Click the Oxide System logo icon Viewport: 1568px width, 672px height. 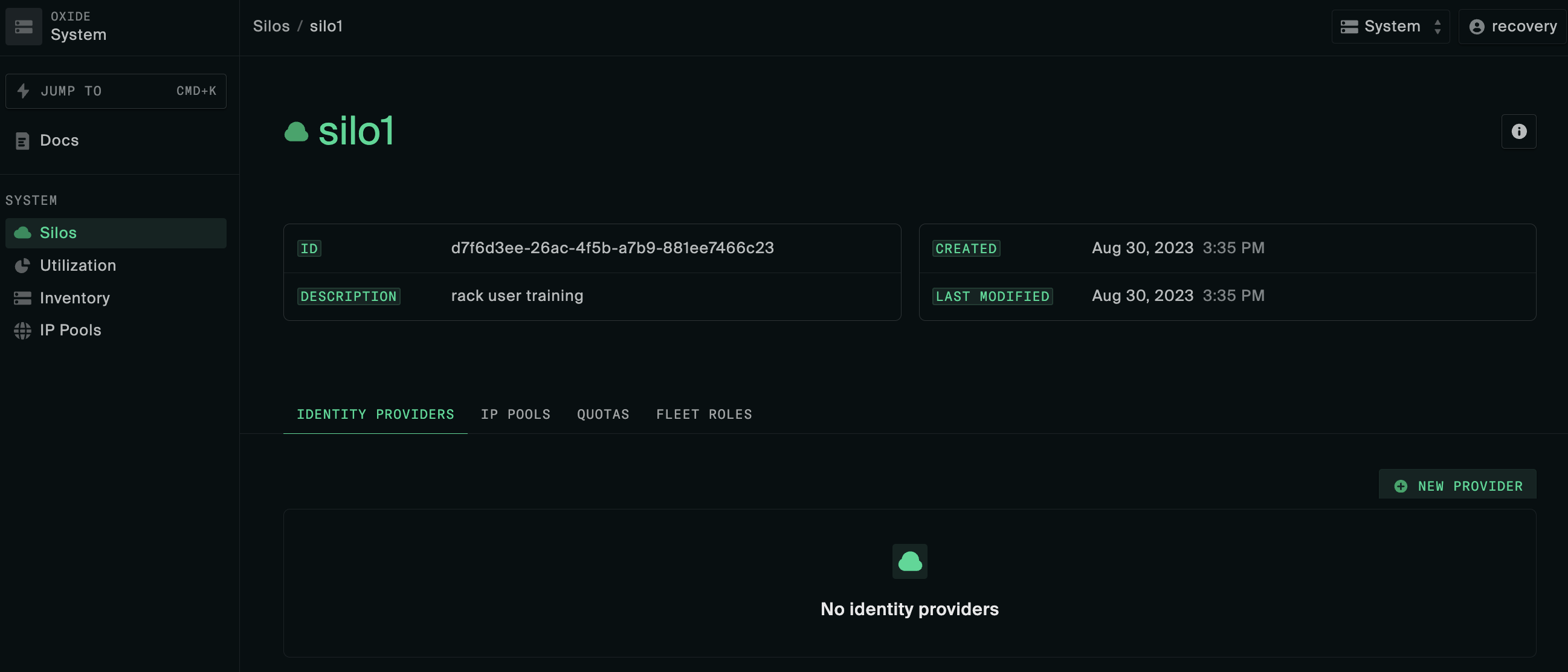pos(24,27)
